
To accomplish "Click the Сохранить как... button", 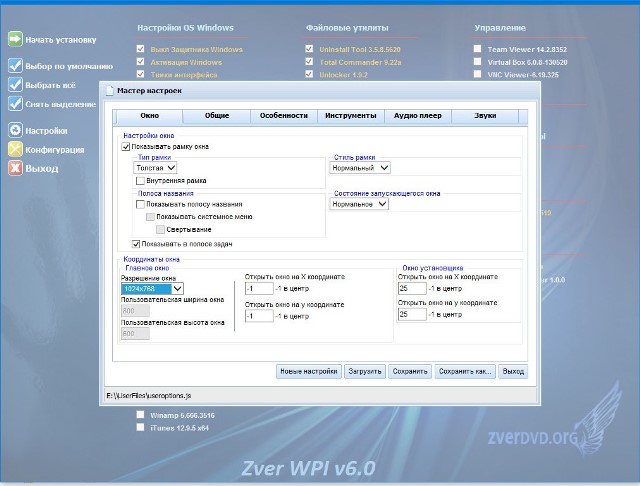I will [465, 371].
